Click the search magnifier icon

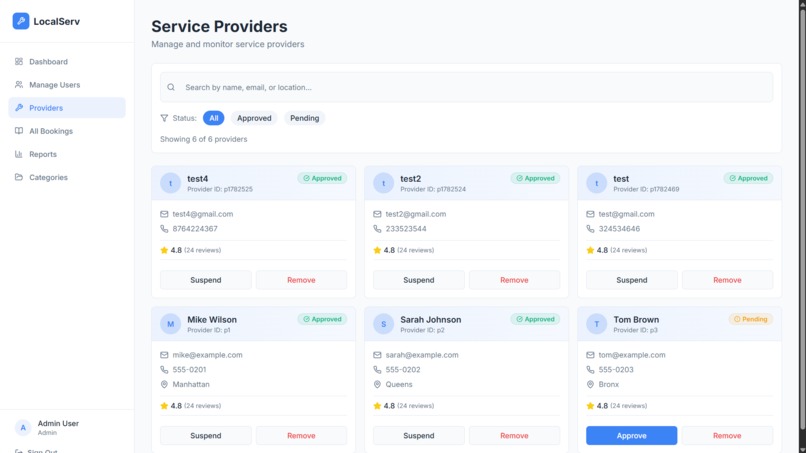click(x=171, y=87)
